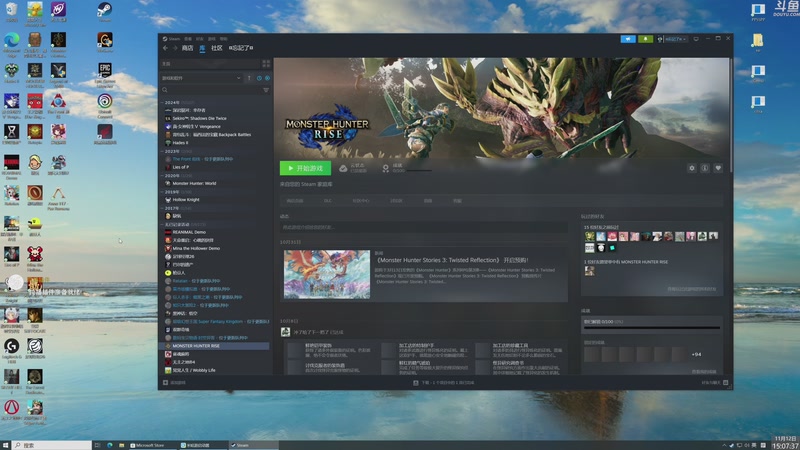Collapse the 2024 year group
The height and width of the screenshot is (450, 800).
(x=162, y=103)
